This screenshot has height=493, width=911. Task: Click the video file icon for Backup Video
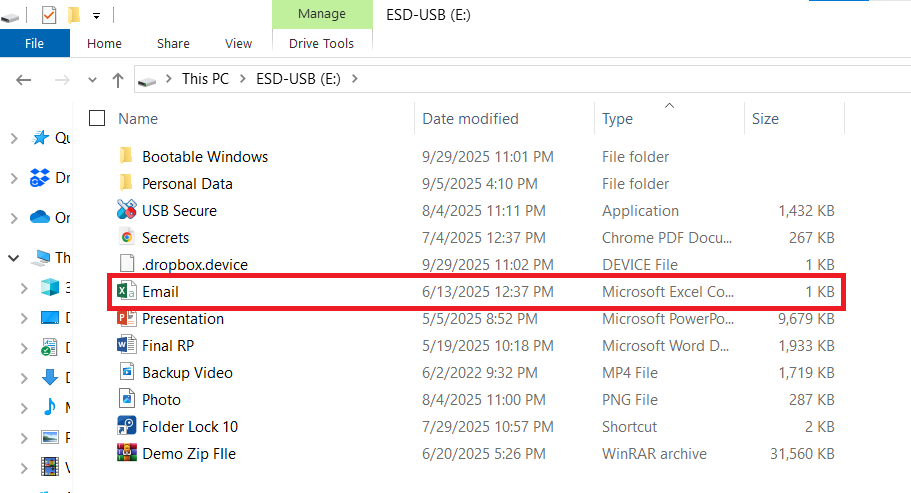coord(127,372)
